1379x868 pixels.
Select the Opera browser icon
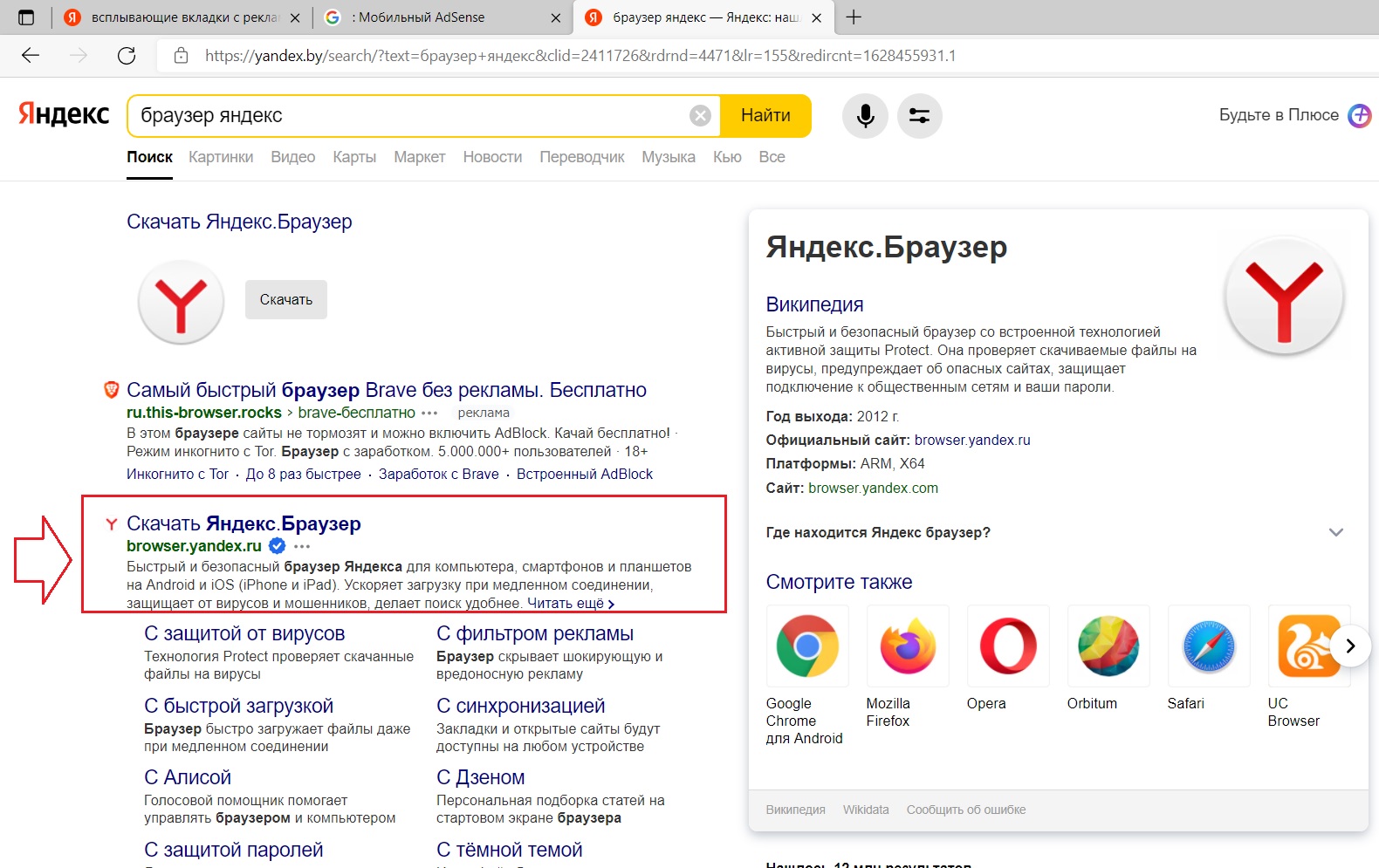(x=1008, y=646)
